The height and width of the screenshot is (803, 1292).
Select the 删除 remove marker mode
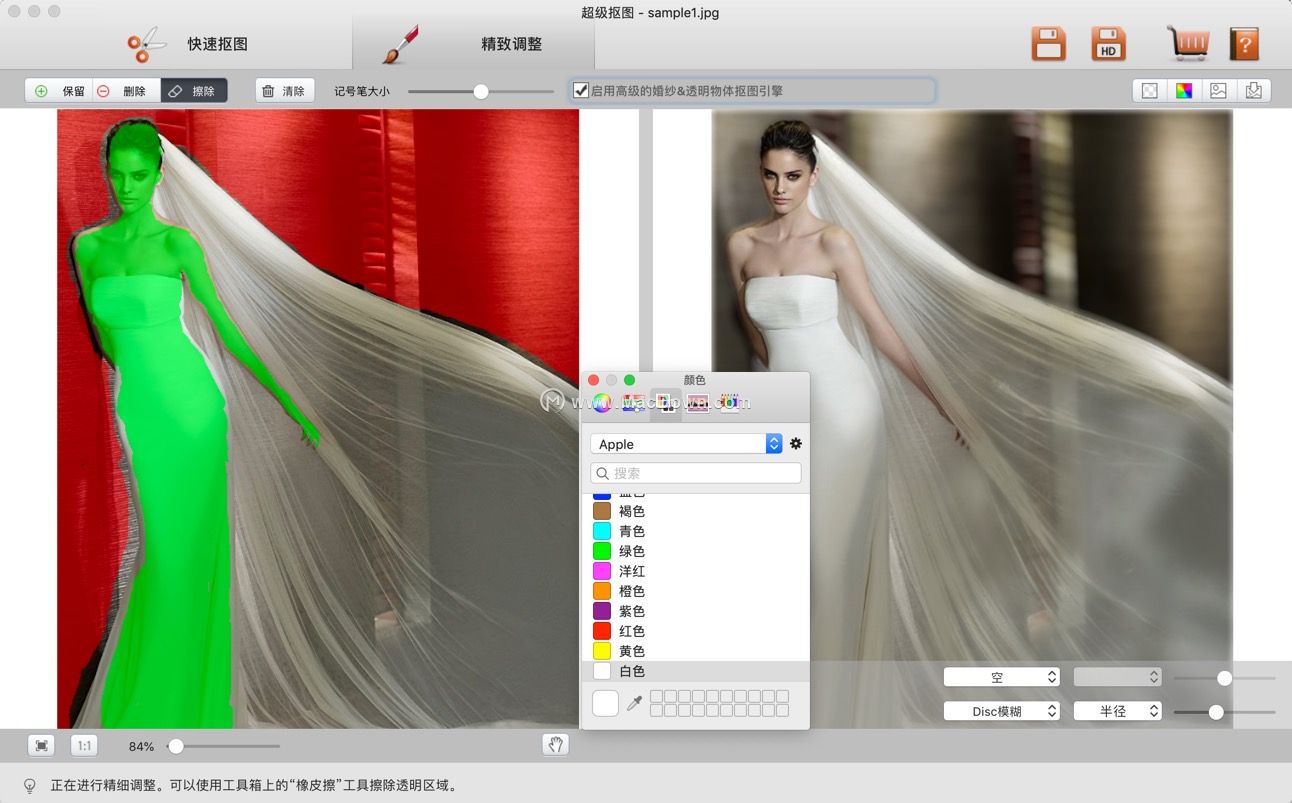tap(126, 91)
